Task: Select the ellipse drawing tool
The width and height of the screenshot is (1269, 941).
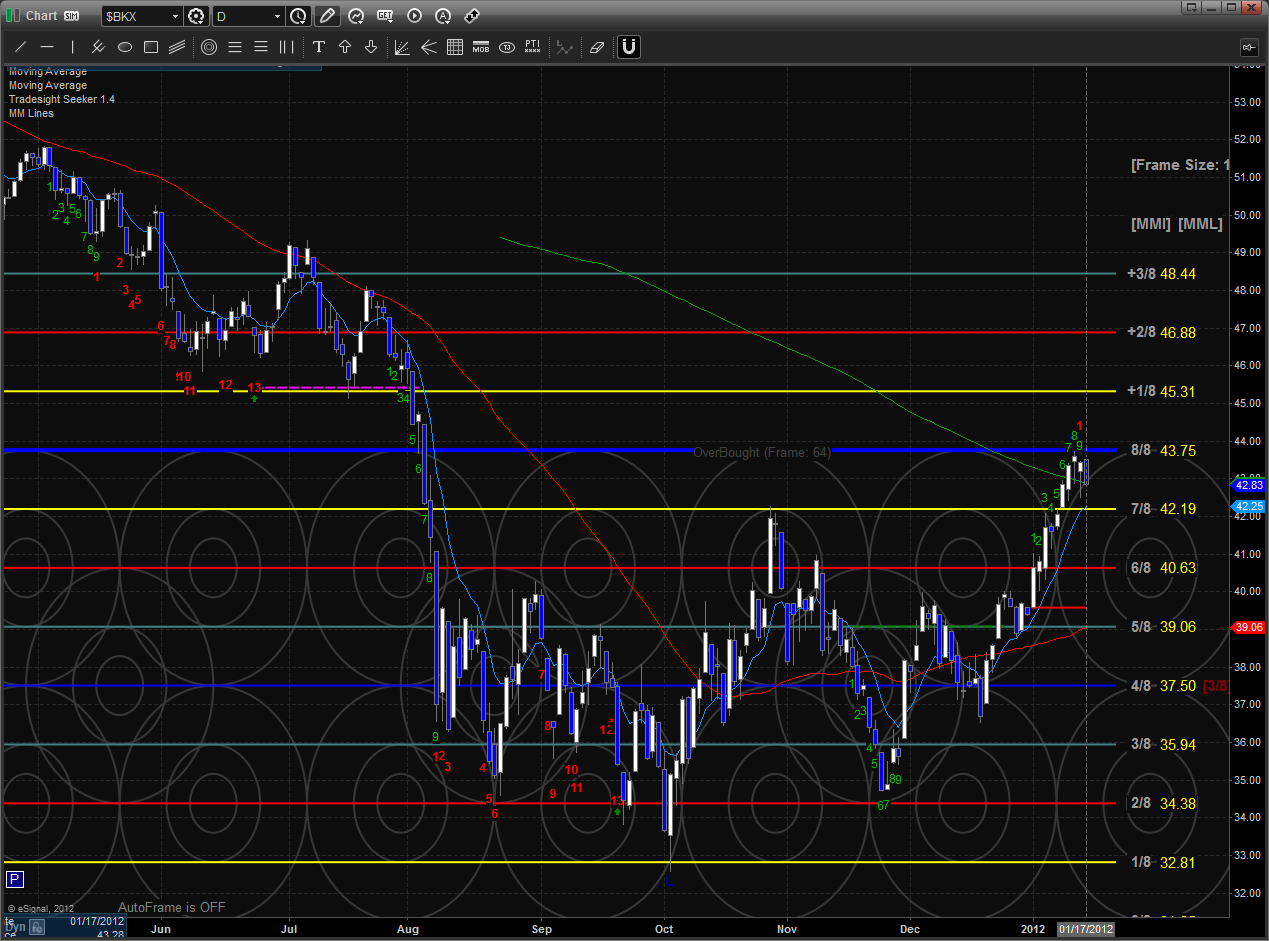Action: point(125,47)
